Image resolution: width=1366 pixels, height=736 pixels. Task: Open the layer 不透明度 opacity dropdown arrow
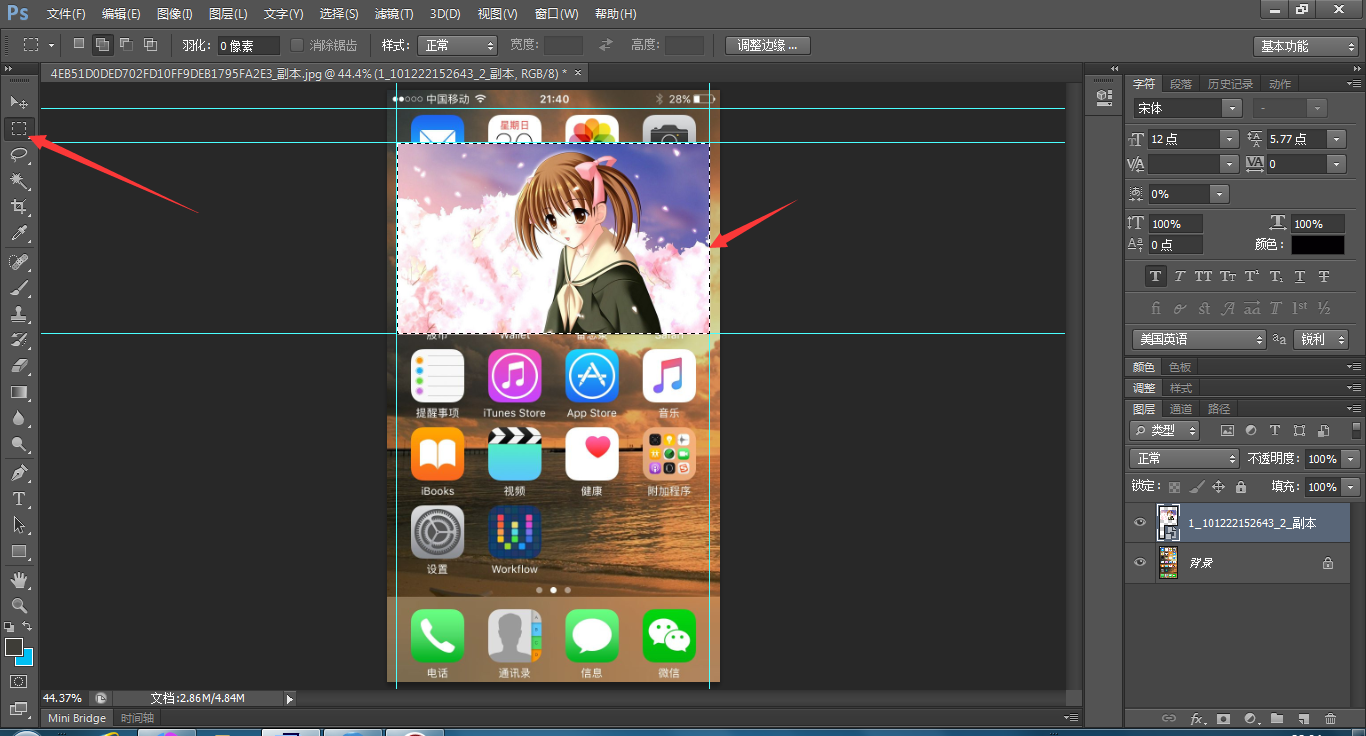click(1352, 458)
